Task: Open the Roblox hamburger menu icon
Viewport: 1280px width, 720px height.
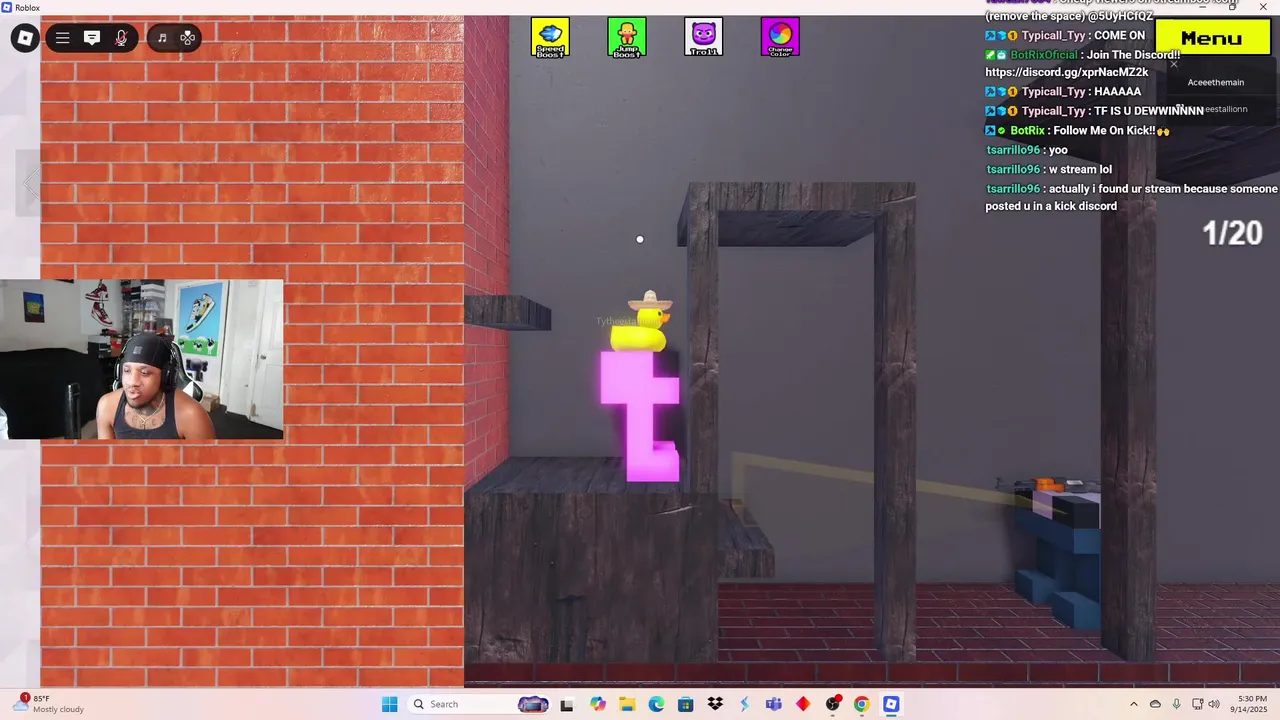Action: pos(62,38)
